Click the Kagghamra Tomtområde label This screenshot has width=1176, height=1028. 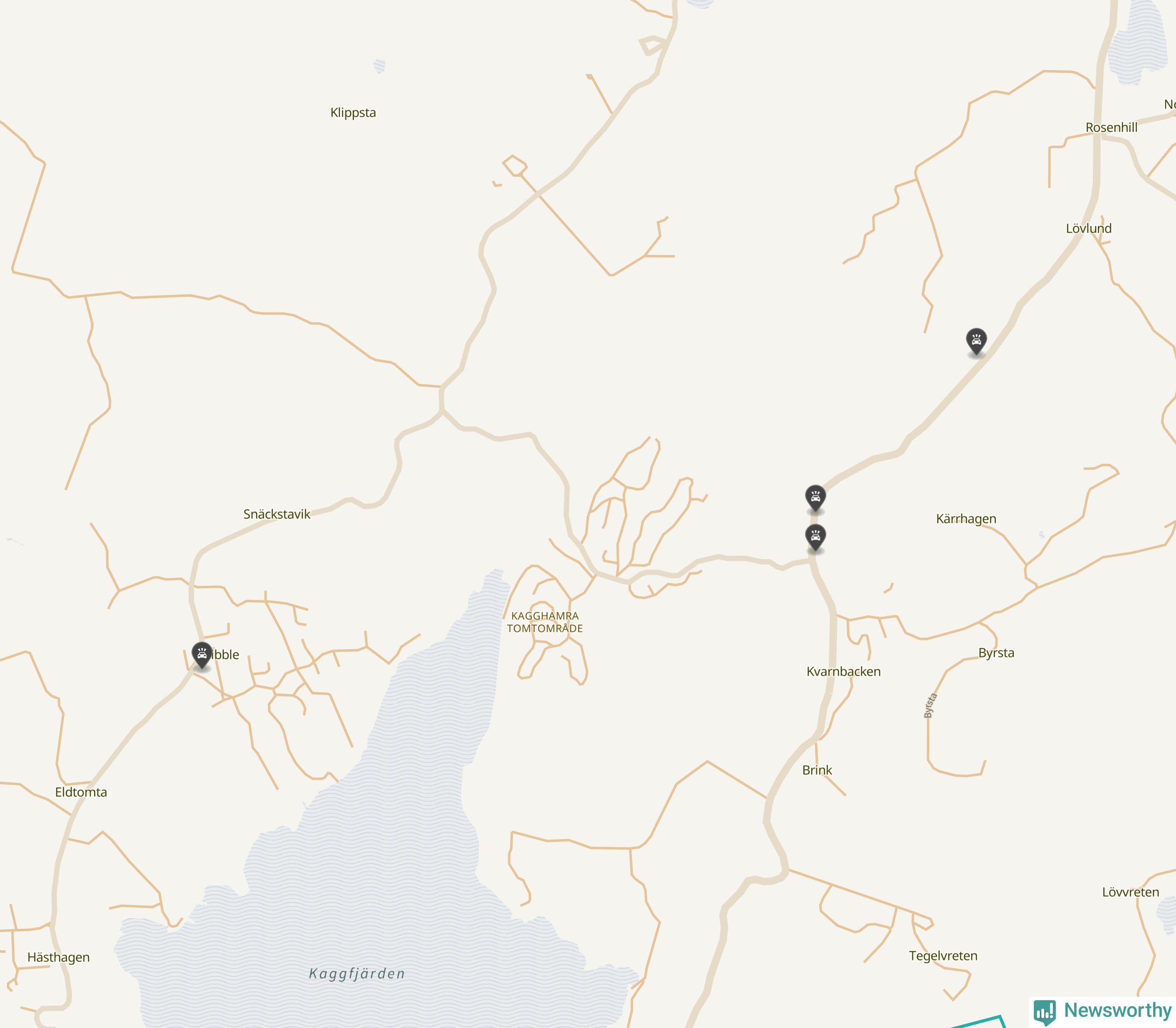pyautogui.click(x=545, y=622)
